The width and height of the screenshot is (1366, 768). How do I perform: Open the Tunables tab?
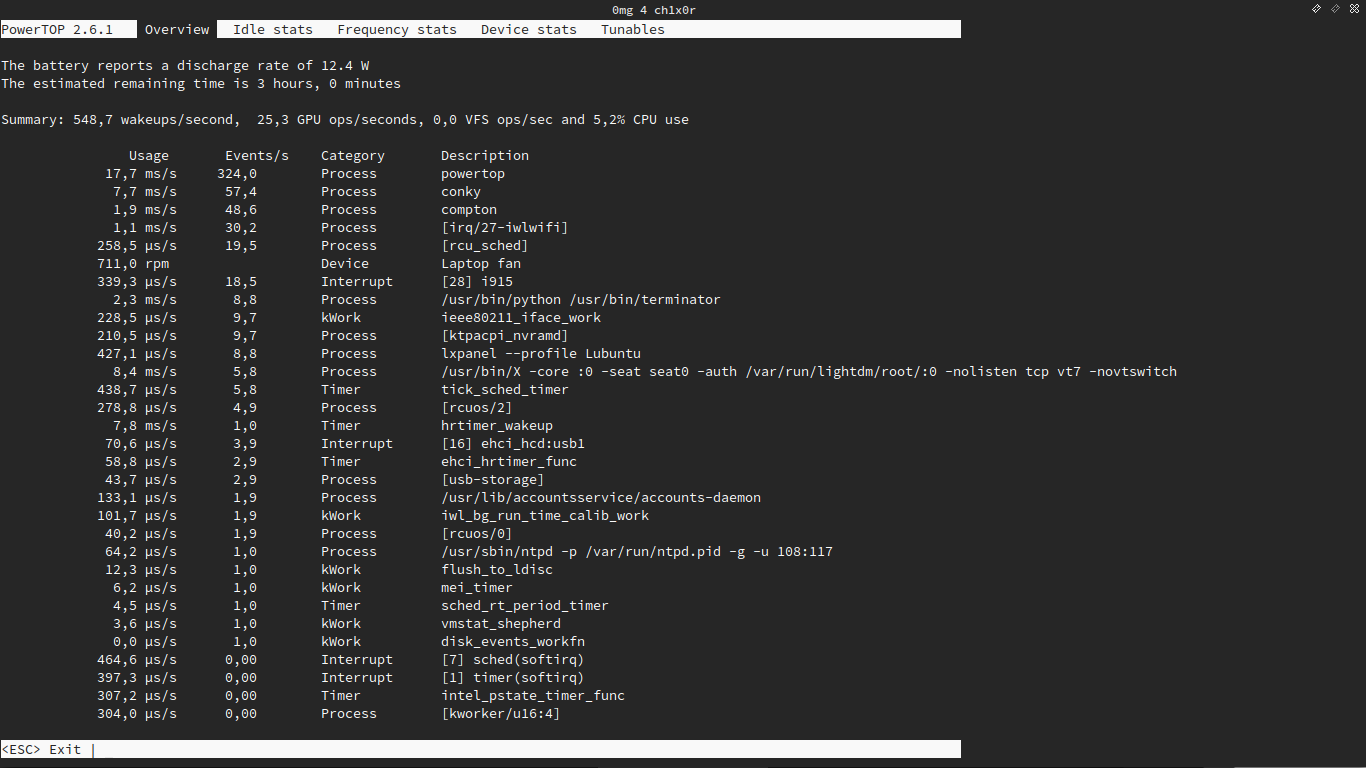(633, 29)
